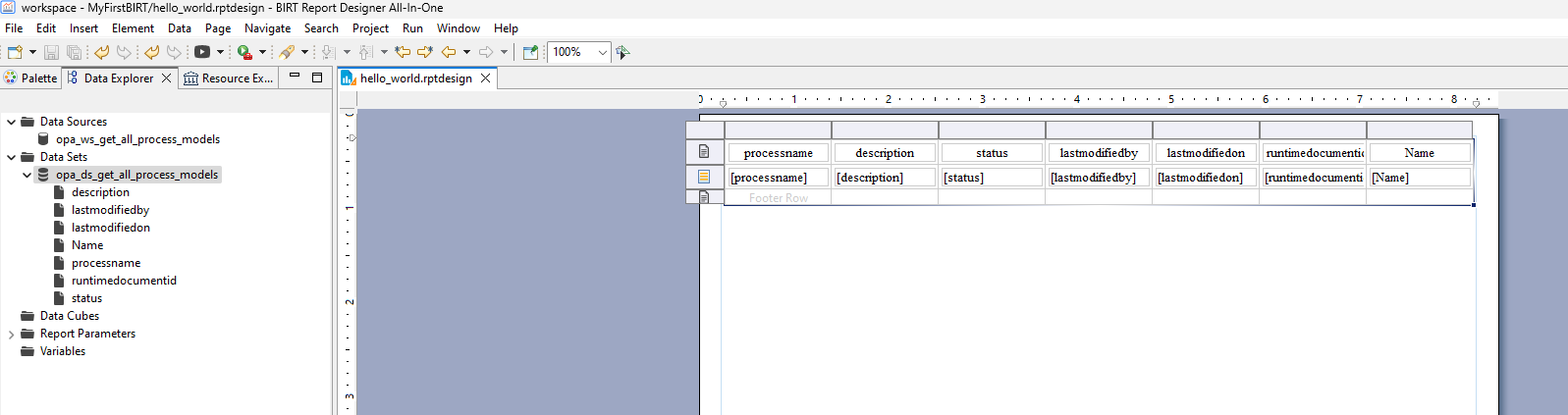Screen dimensions: 1568x415
Task: Click the pin editor icon left of zoom
Action: tap(530, 52)
